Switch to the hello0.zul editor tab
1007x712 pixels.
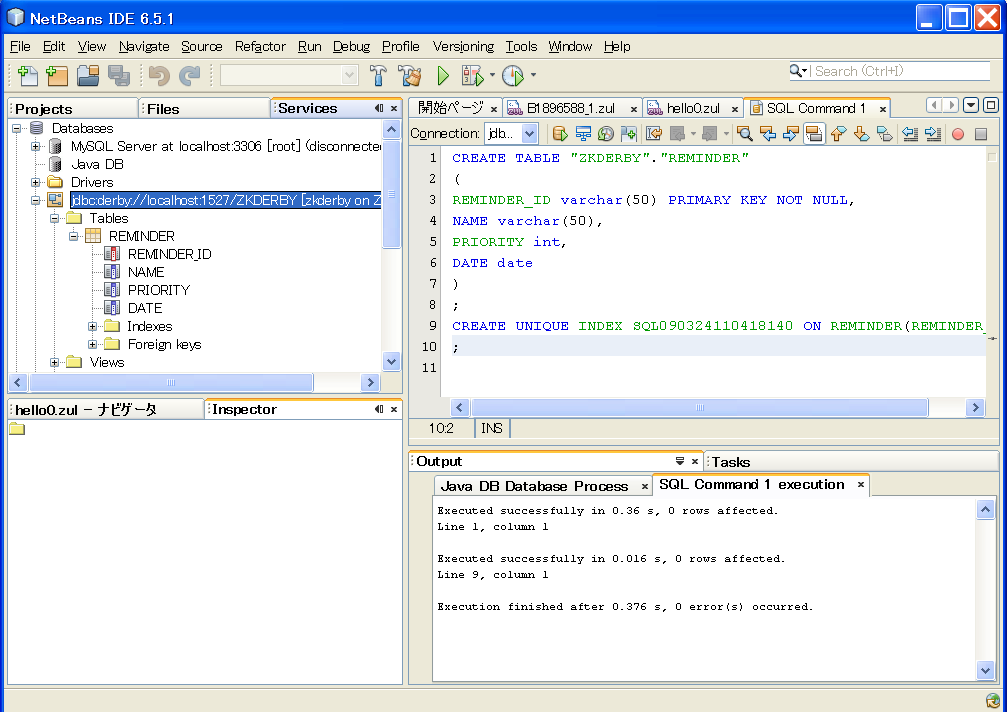click(692, 108)
